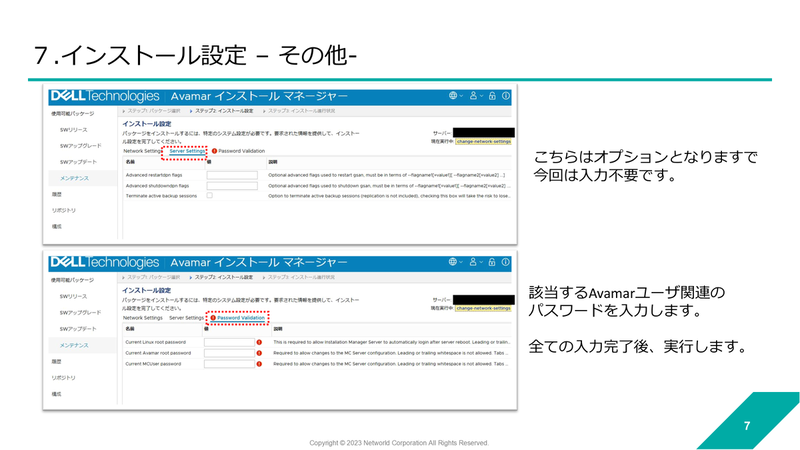The height and width of the screenshot is (450, 800).
Task: Open dropdown arrow beside globe in Password Validation screenshot
Action: [x=460, y=262]
